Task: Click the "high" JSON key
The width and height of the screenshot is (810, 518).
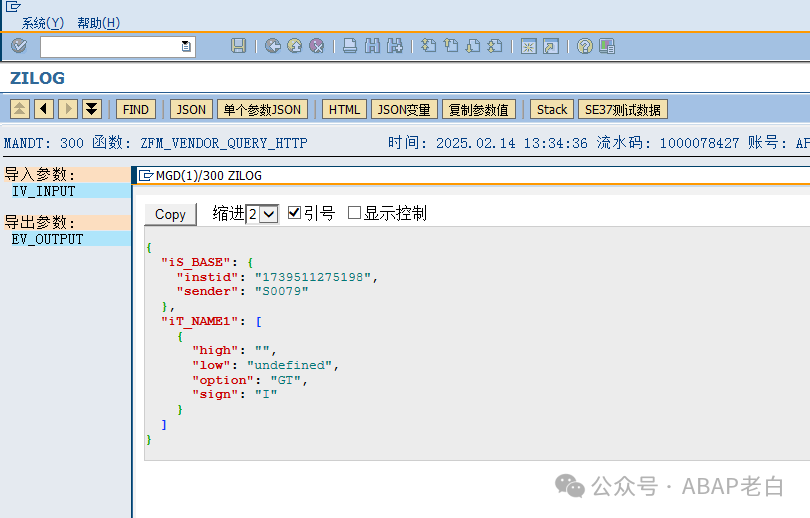Action: [x=215, y=351]
